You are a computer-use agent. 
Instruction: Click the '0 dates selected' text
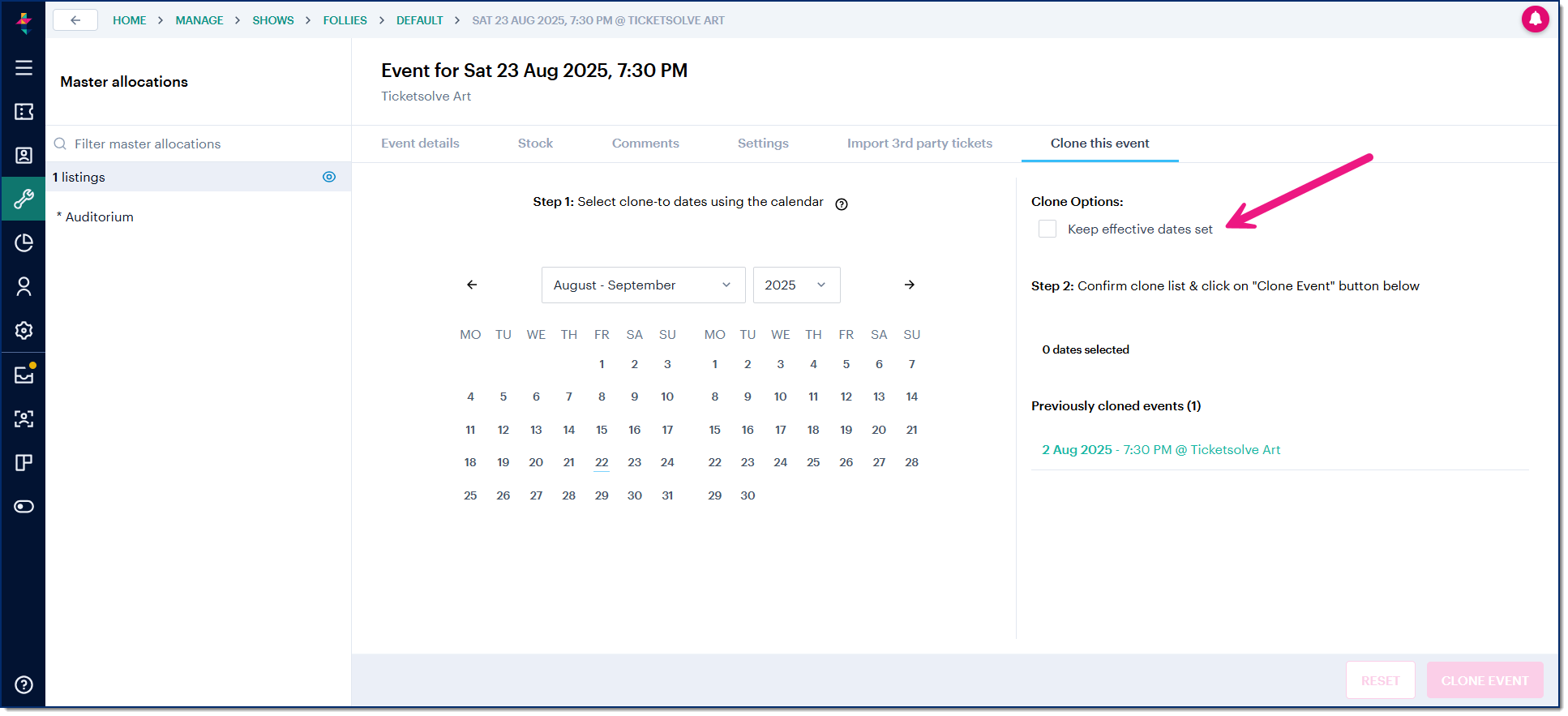[1086, 349]
